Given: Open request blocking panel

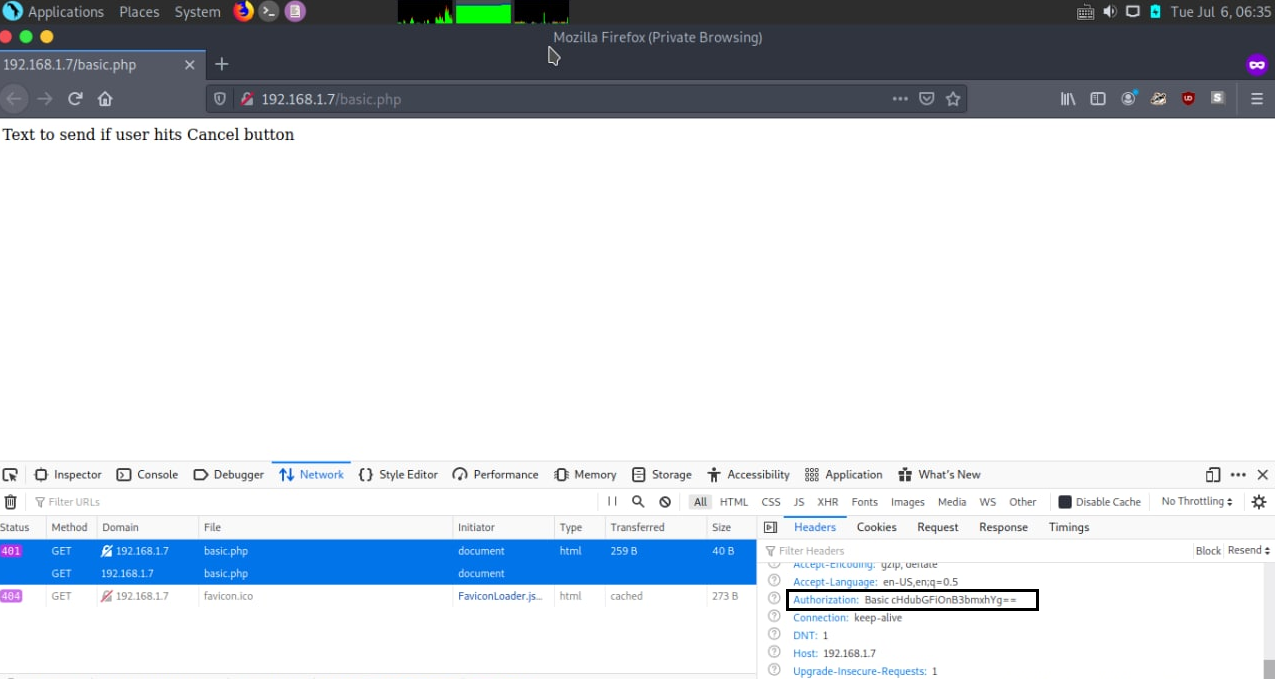Looking at the screenshot, I should [x=665, y=502].
